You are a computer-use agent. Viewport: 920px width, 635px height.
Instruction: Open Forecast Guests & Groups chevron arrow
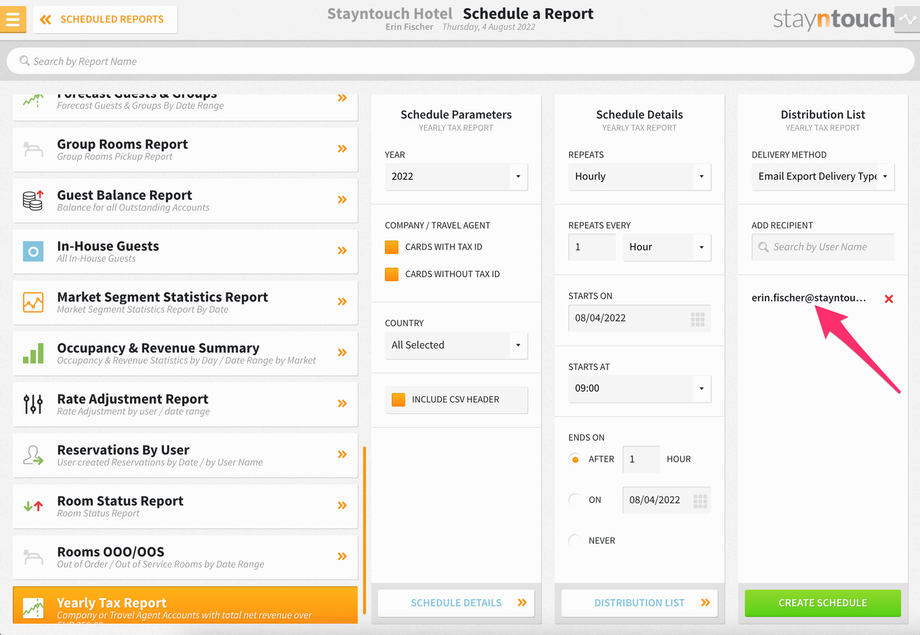342,98
